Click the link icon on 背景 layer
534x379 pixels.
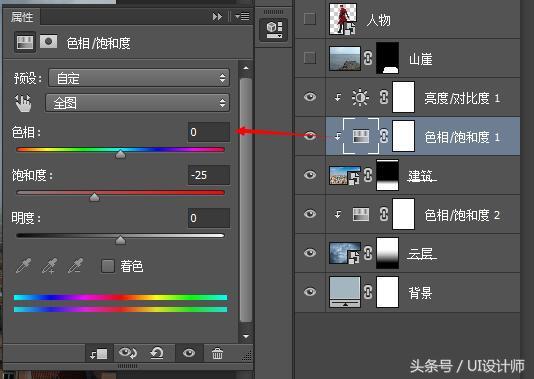pyautogui.click(x=368, y=292)
